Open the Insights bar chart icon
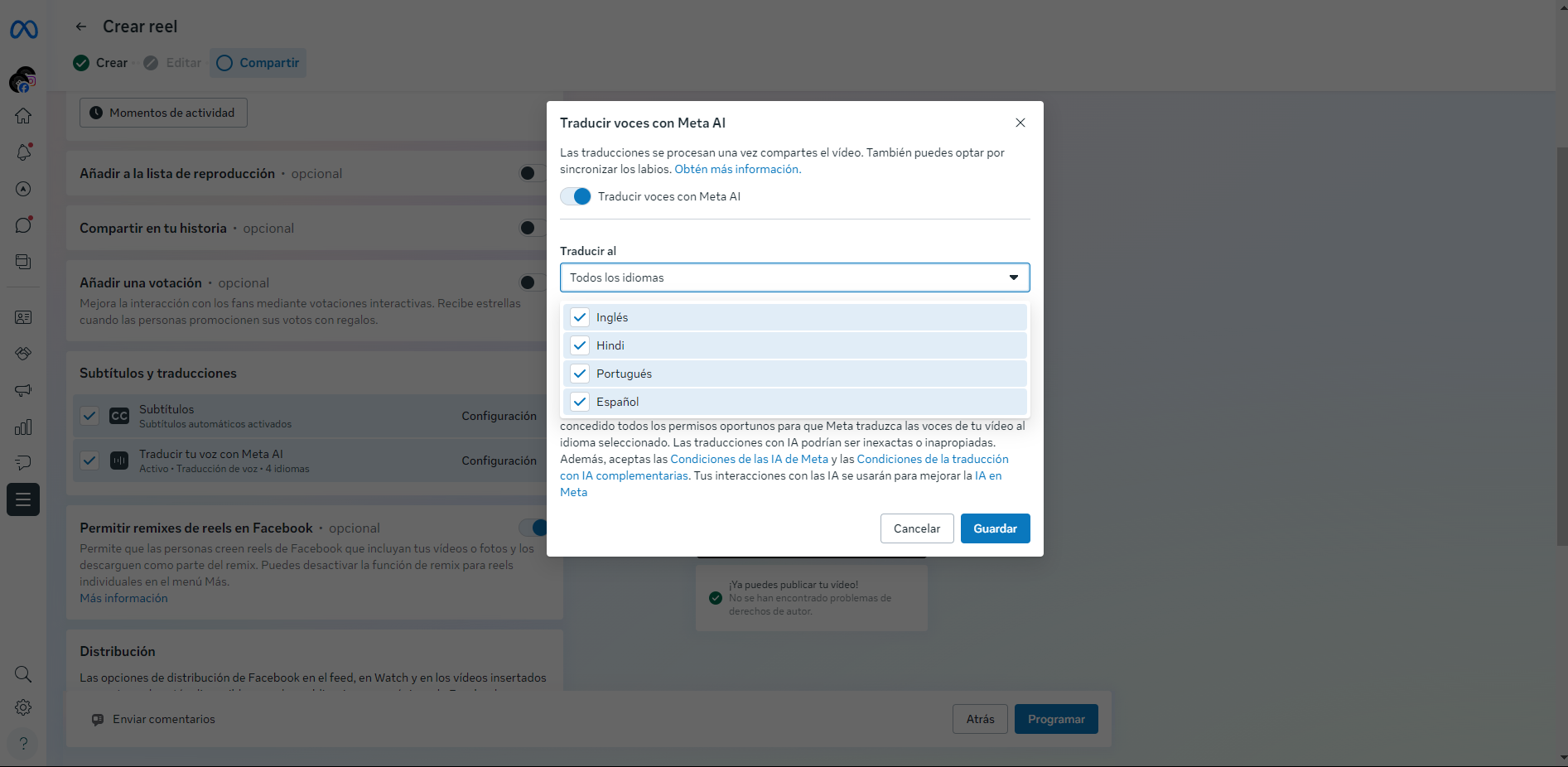This screenshot has height=767, width=1568. click(23, 427)
